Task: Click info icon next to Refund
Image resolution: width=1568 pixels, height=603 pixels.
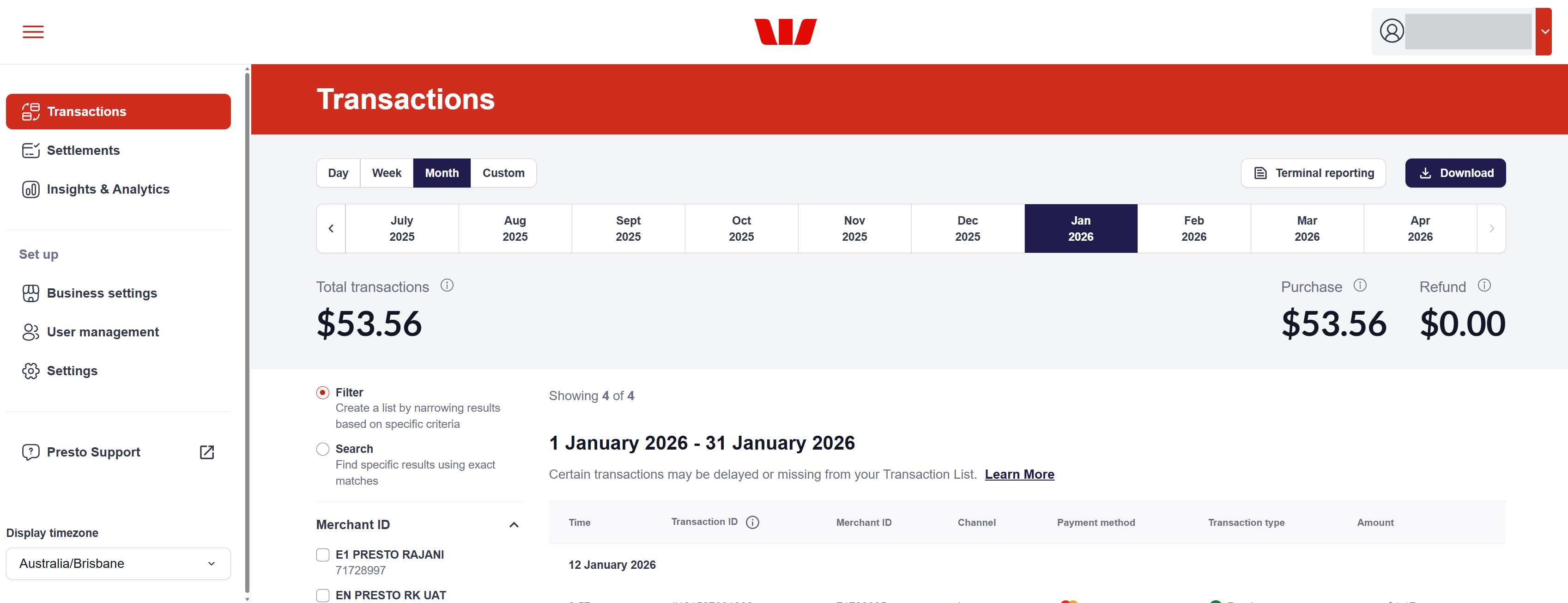Action: [1484, 285]
